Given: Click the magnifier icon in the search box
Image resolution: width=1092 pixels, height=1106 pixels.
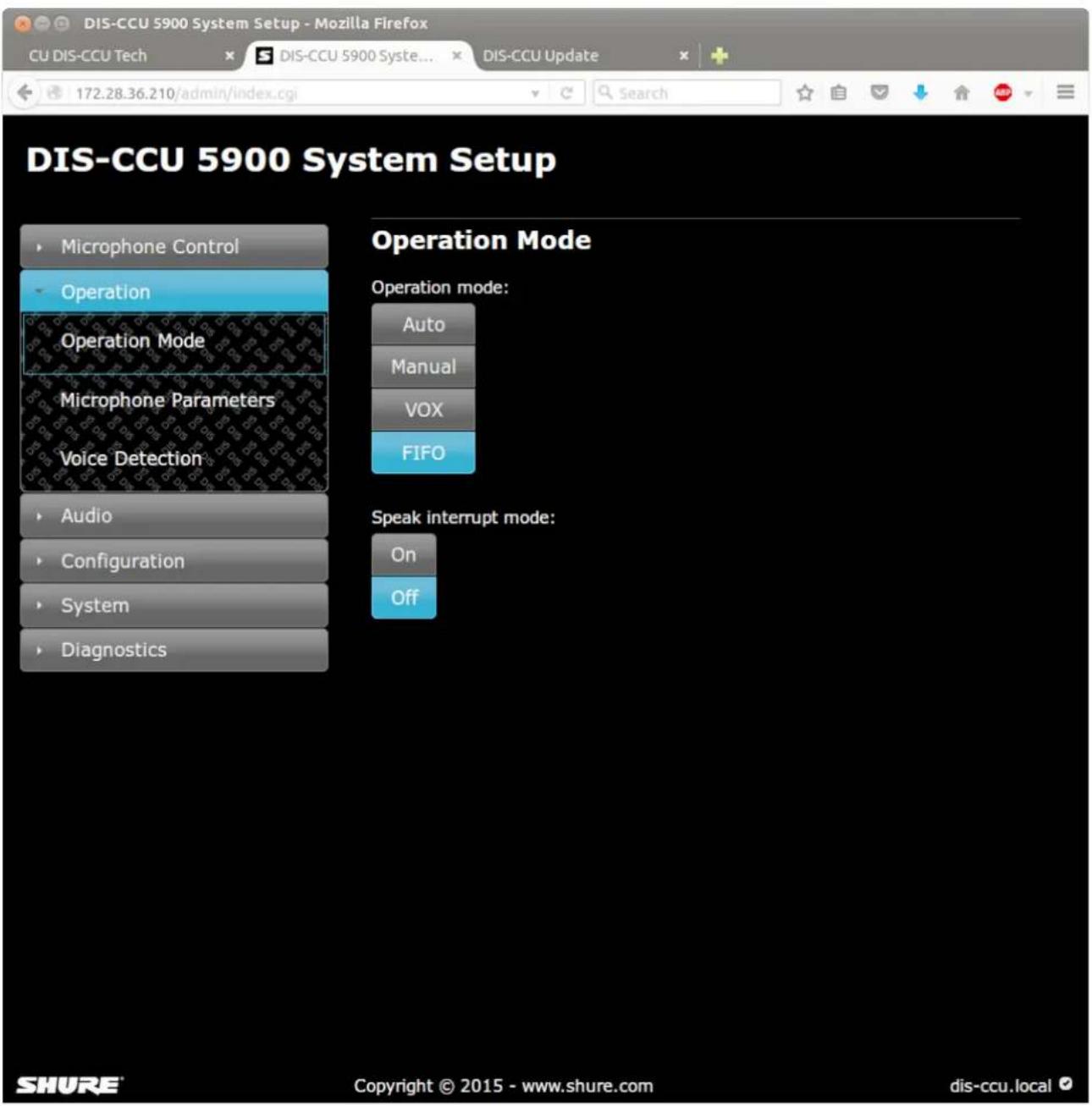Looking at the screenshot, I should (605, 92).
